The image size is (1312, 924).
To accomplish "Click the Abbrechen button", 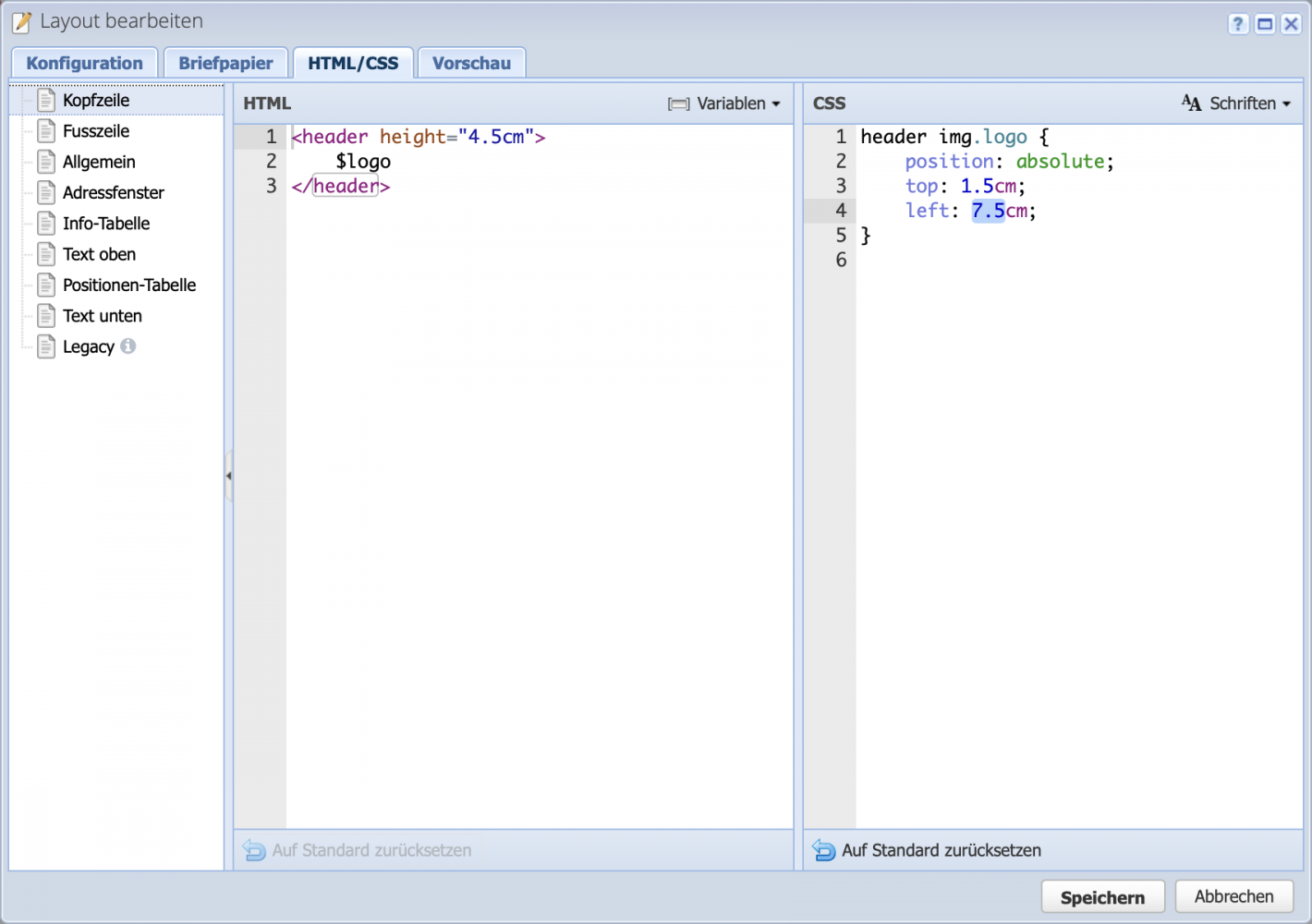I will (1234, 896).
